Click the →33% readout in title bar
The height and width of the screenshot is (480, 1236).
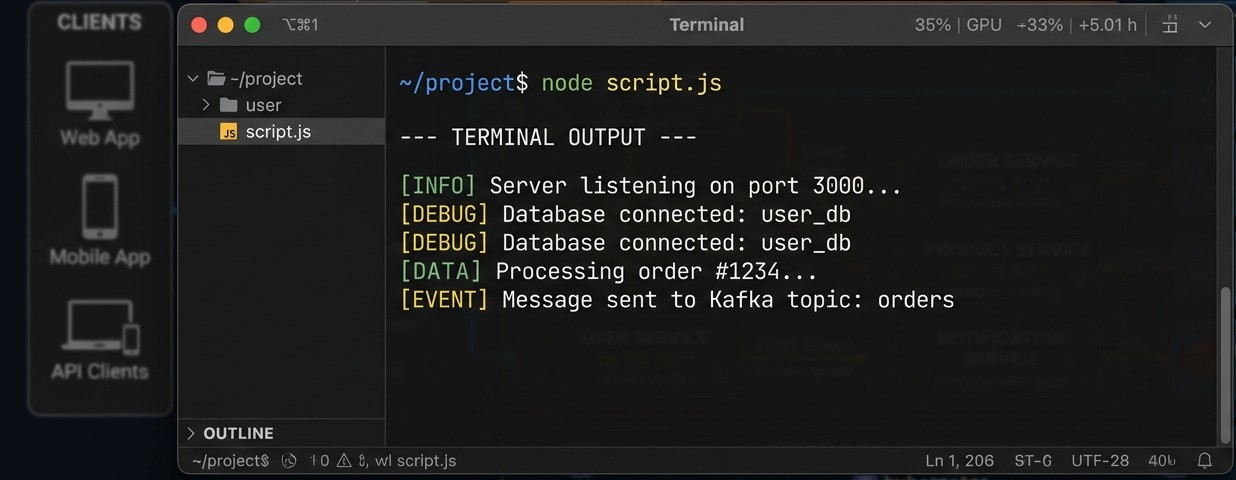point(1040,25)
